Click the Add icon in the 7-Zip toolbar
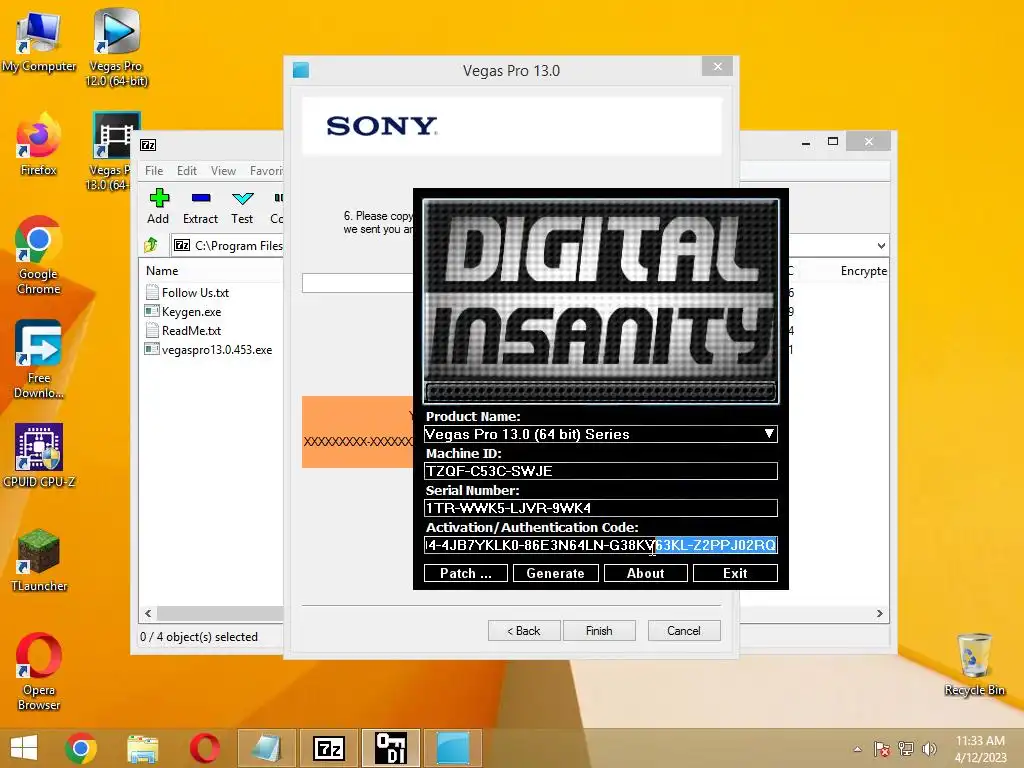The image size is (1024, 768). tap(158, 206)
